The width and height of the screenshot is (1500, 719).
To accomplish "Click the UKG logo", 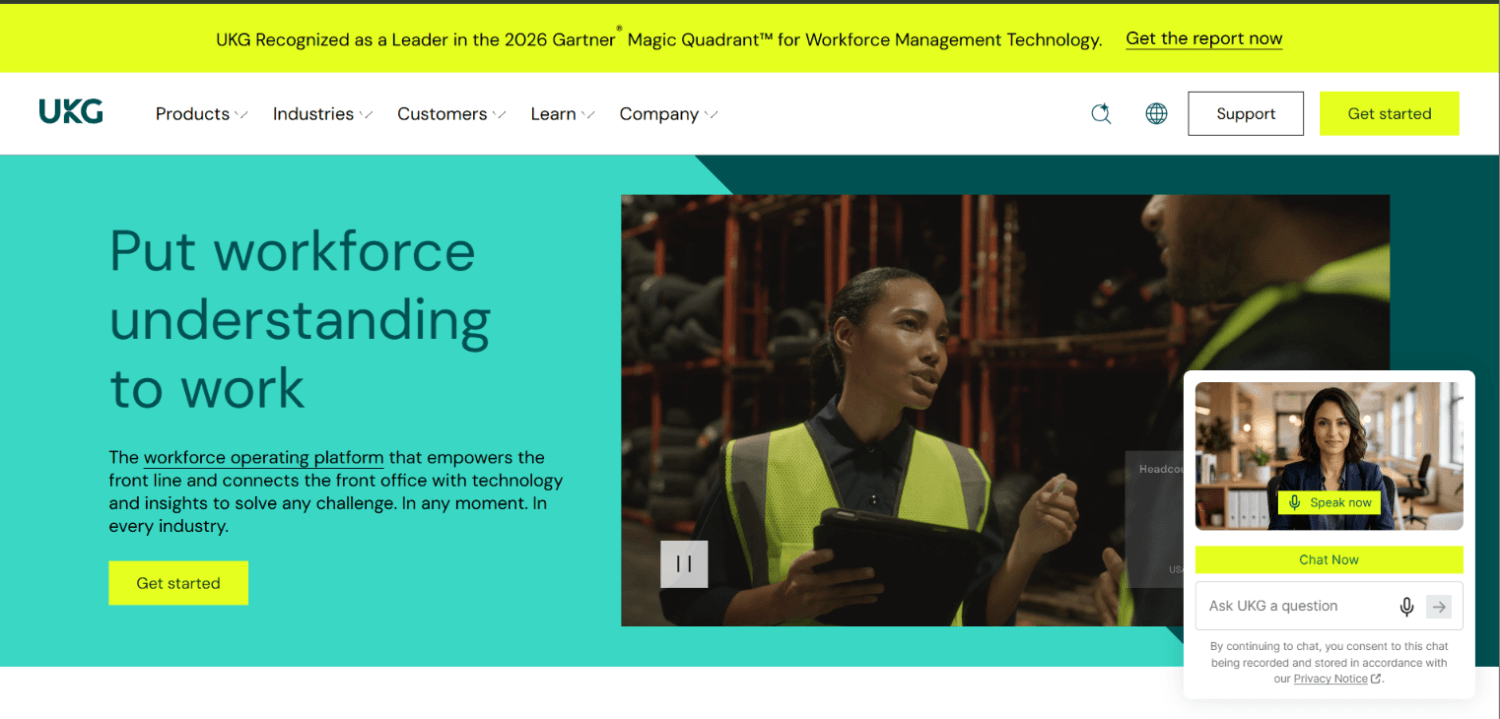I will pos(71,112).
